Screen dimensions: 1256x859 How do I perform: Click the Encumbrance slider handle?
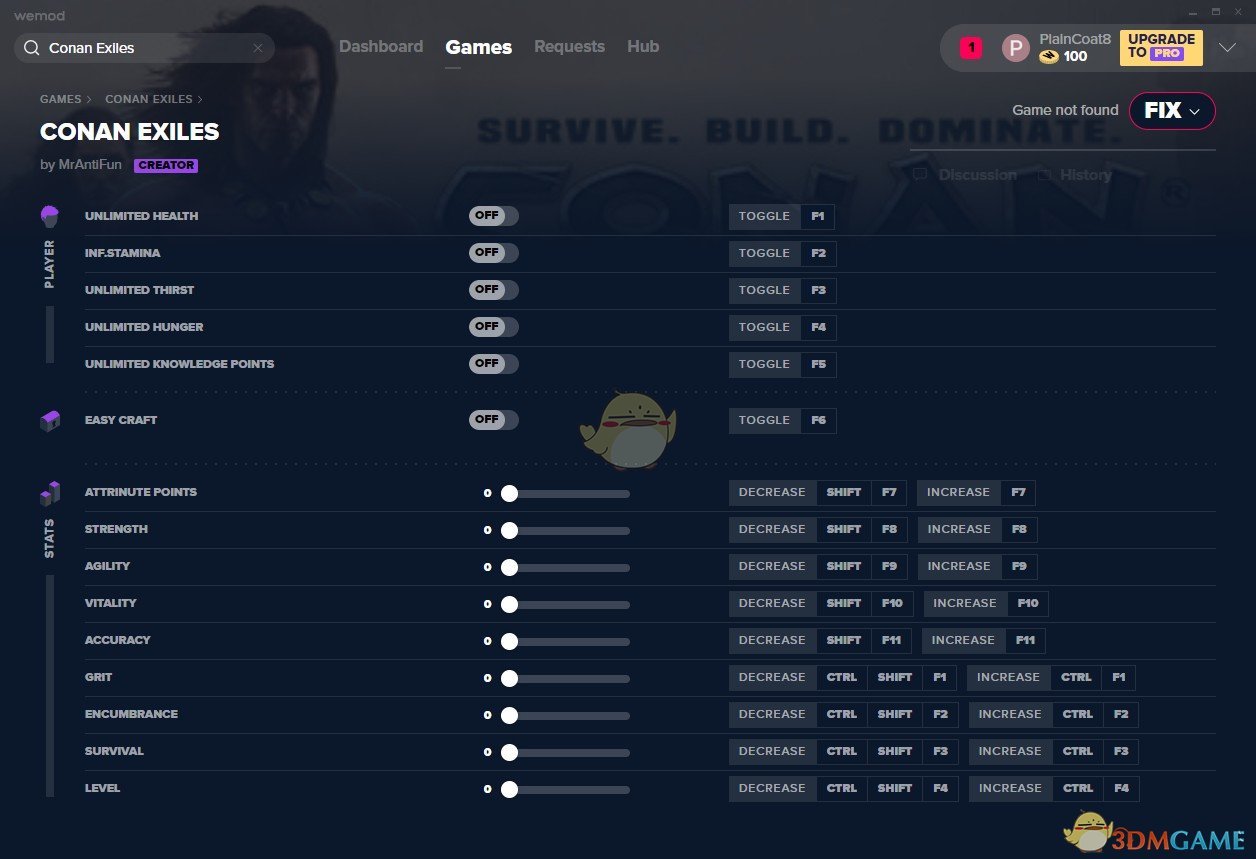pyautogui.click(x=509, y=715)
